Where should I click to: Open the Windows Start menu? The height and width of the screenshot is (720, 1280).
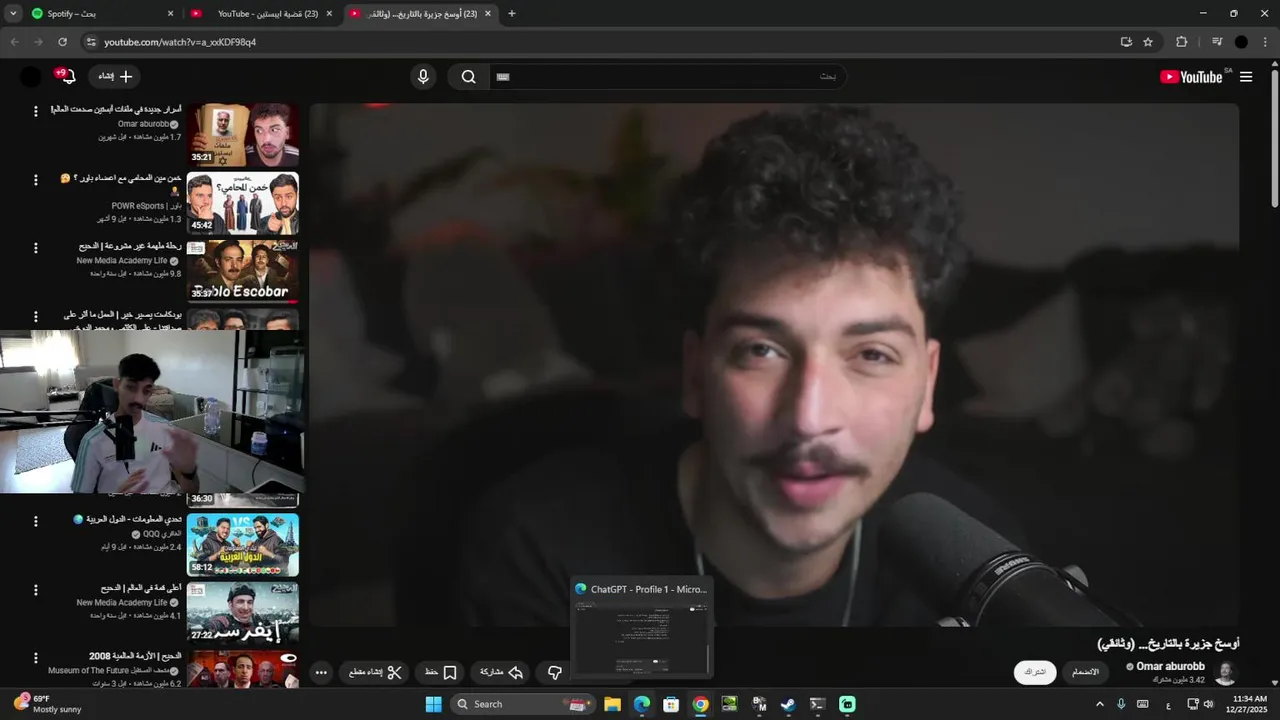(433, 704)
